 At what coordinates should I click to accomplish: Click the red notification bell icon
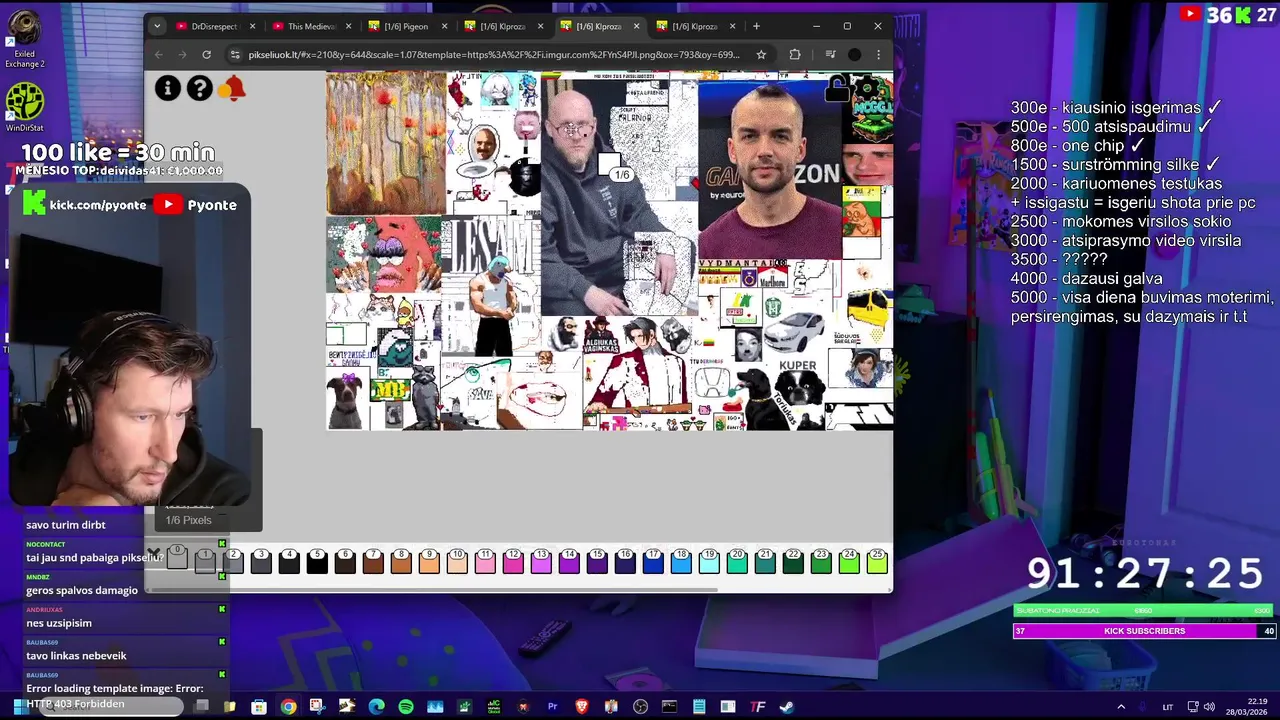tap(233, 89)
